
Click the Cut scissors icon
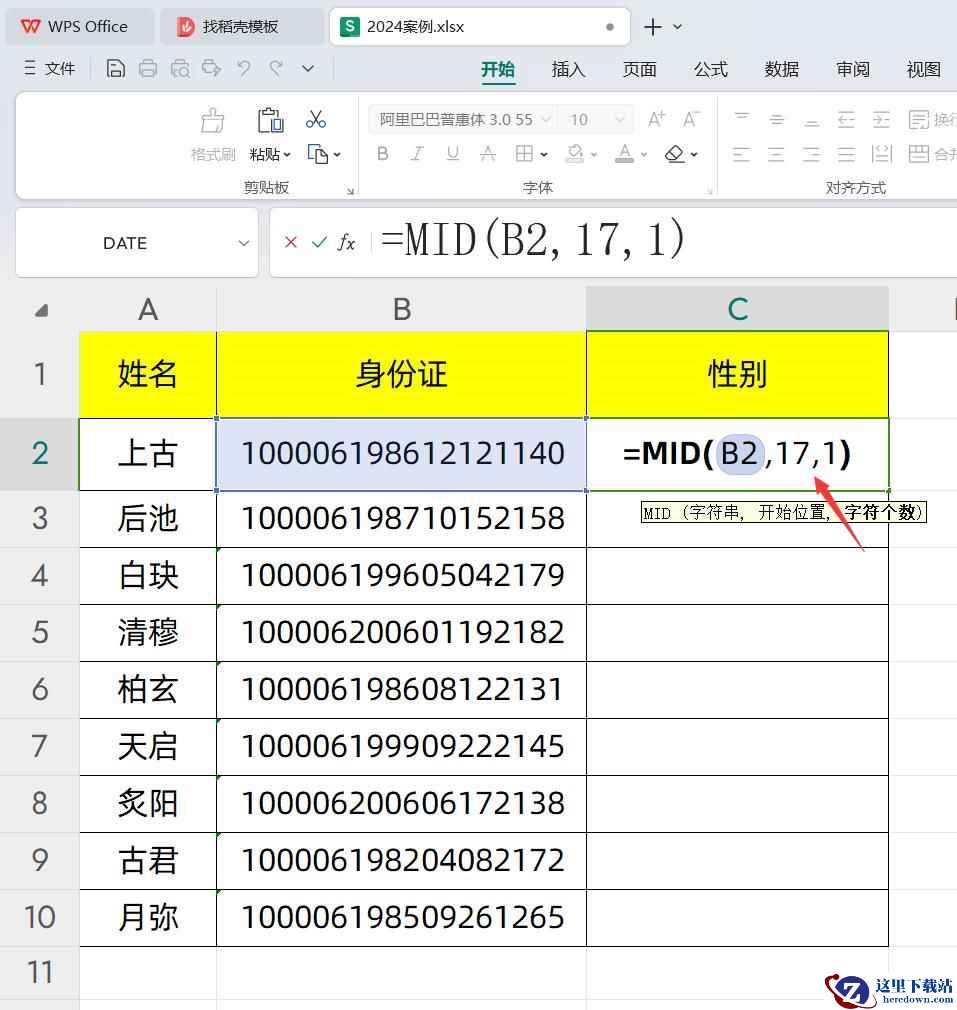[316, 120]
